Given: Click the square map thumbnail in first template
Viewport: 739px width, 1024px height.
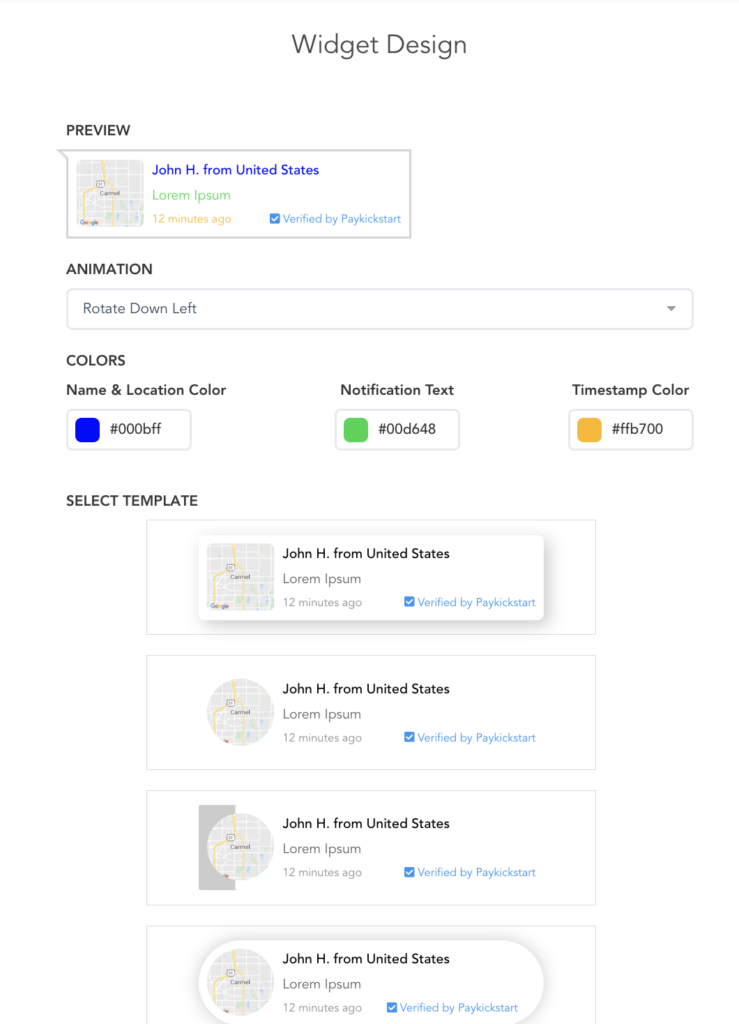Looking at the screenshot, I should [x=240, y=577].
